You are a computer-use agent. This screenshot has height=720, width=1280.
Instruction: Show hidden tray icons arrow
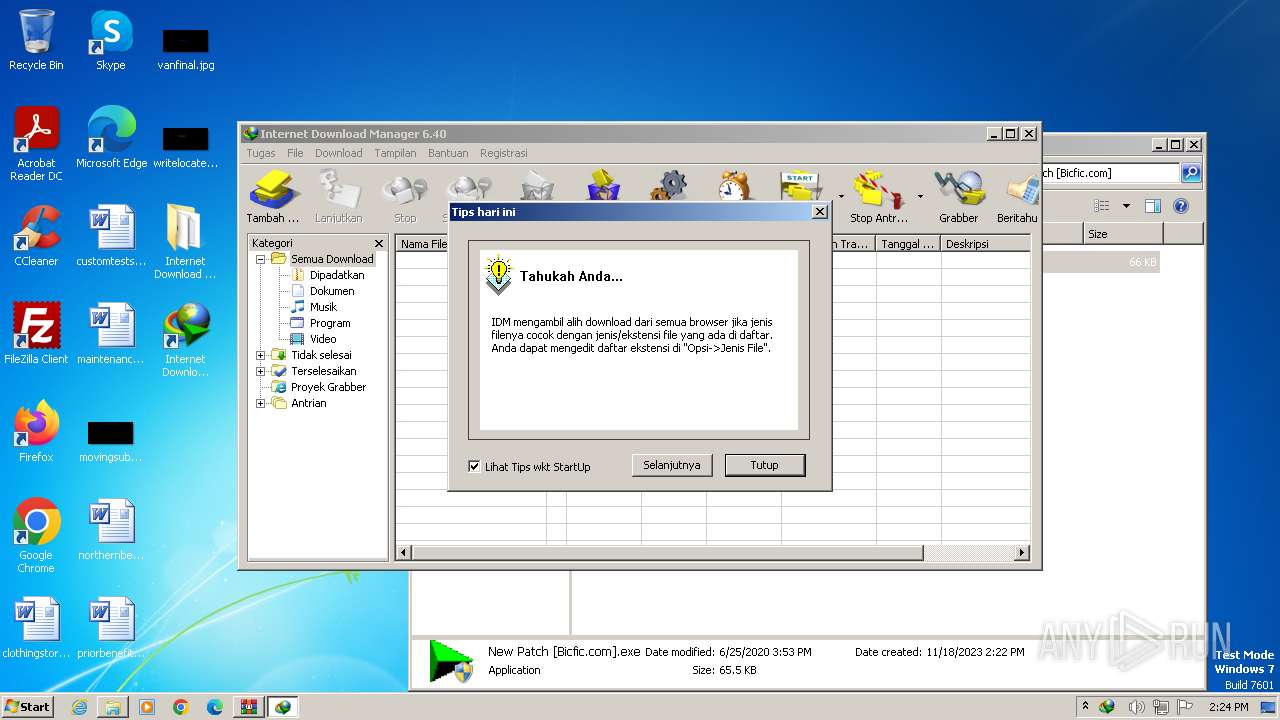click(1085, 707)
